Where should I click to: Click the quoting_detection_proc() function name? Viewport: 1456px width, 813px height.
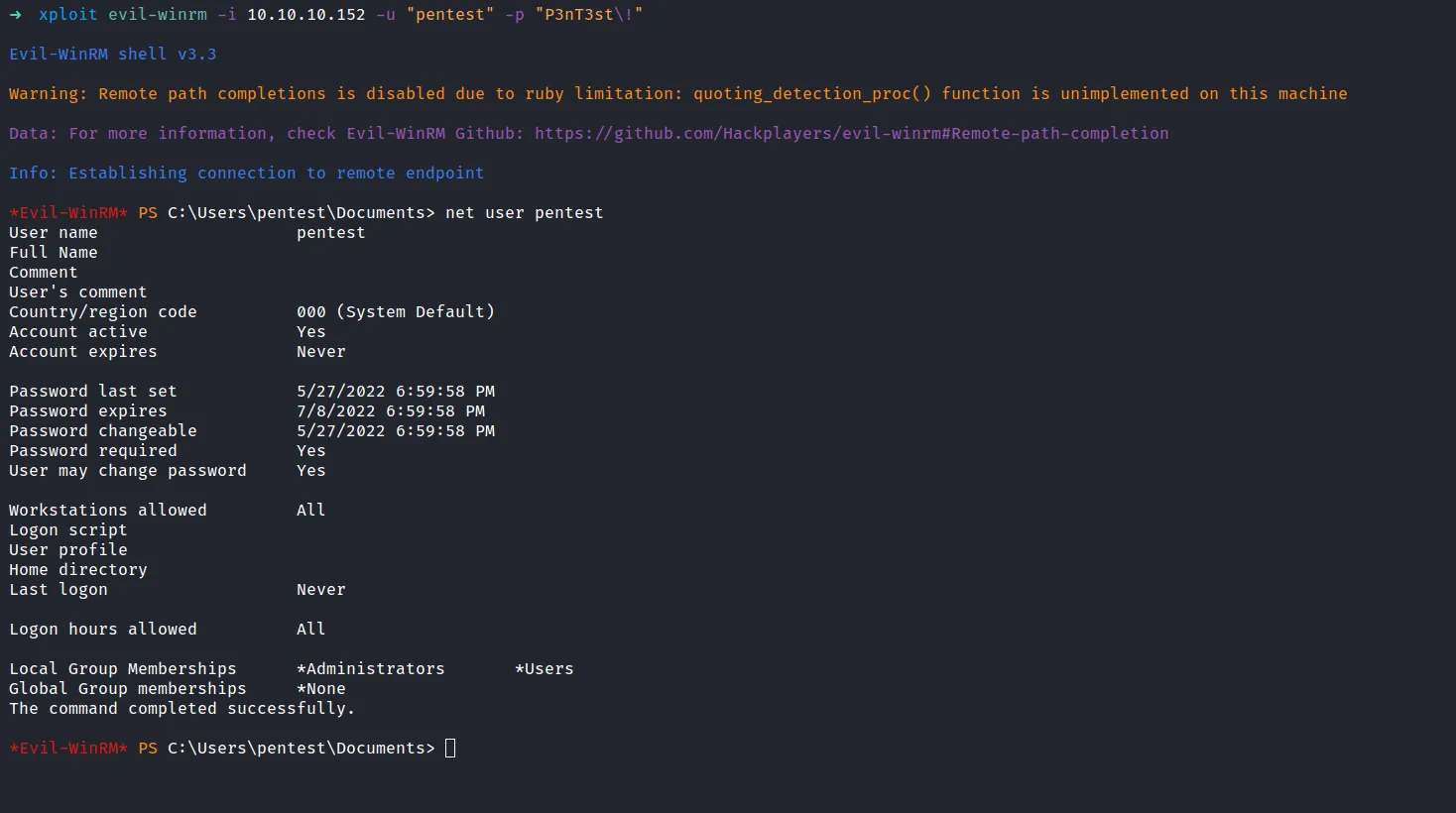pyautogui.click(x=812, y=94)
